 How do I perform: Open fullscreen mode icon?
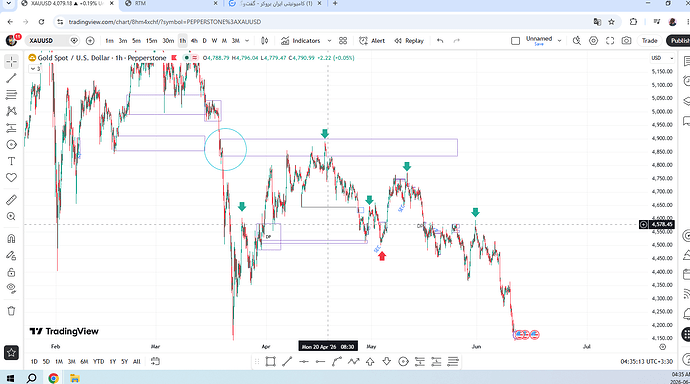point(610,40)
